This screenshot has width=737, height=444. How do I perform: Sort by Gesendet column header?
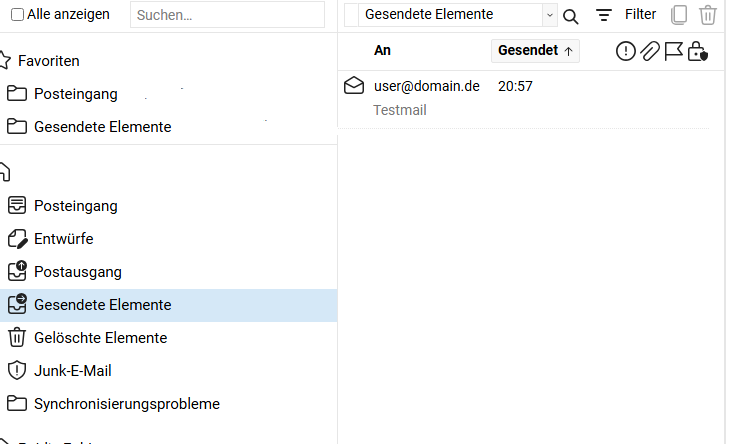pos(535,51)
